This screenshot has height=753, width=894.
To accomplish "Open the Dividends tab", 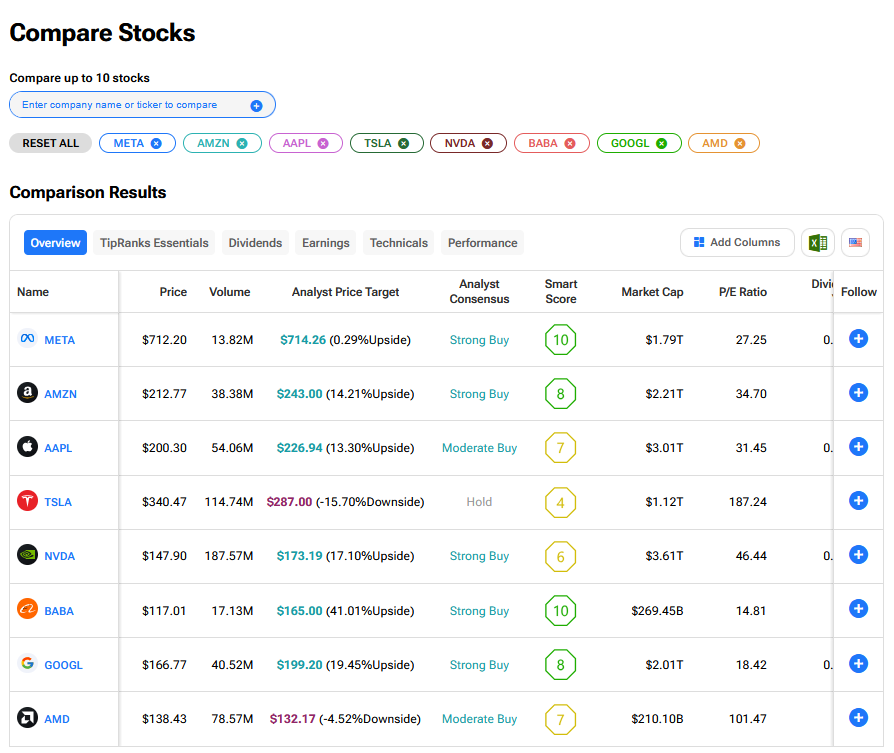I will point(255,243).
